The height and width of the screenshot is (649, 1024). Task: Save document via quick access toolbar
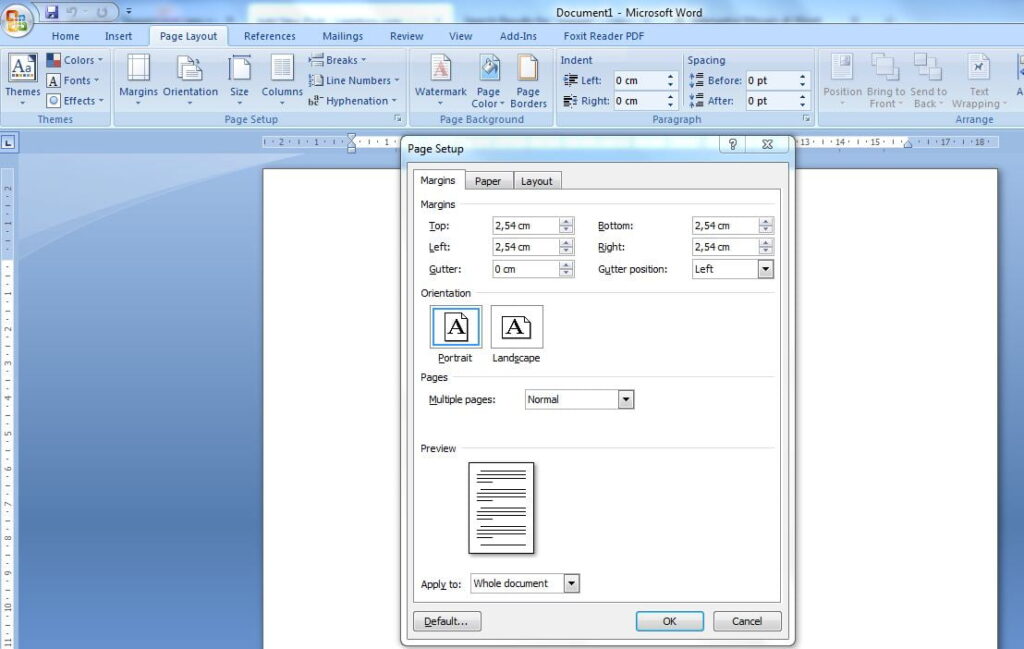(x=52, y=12)
